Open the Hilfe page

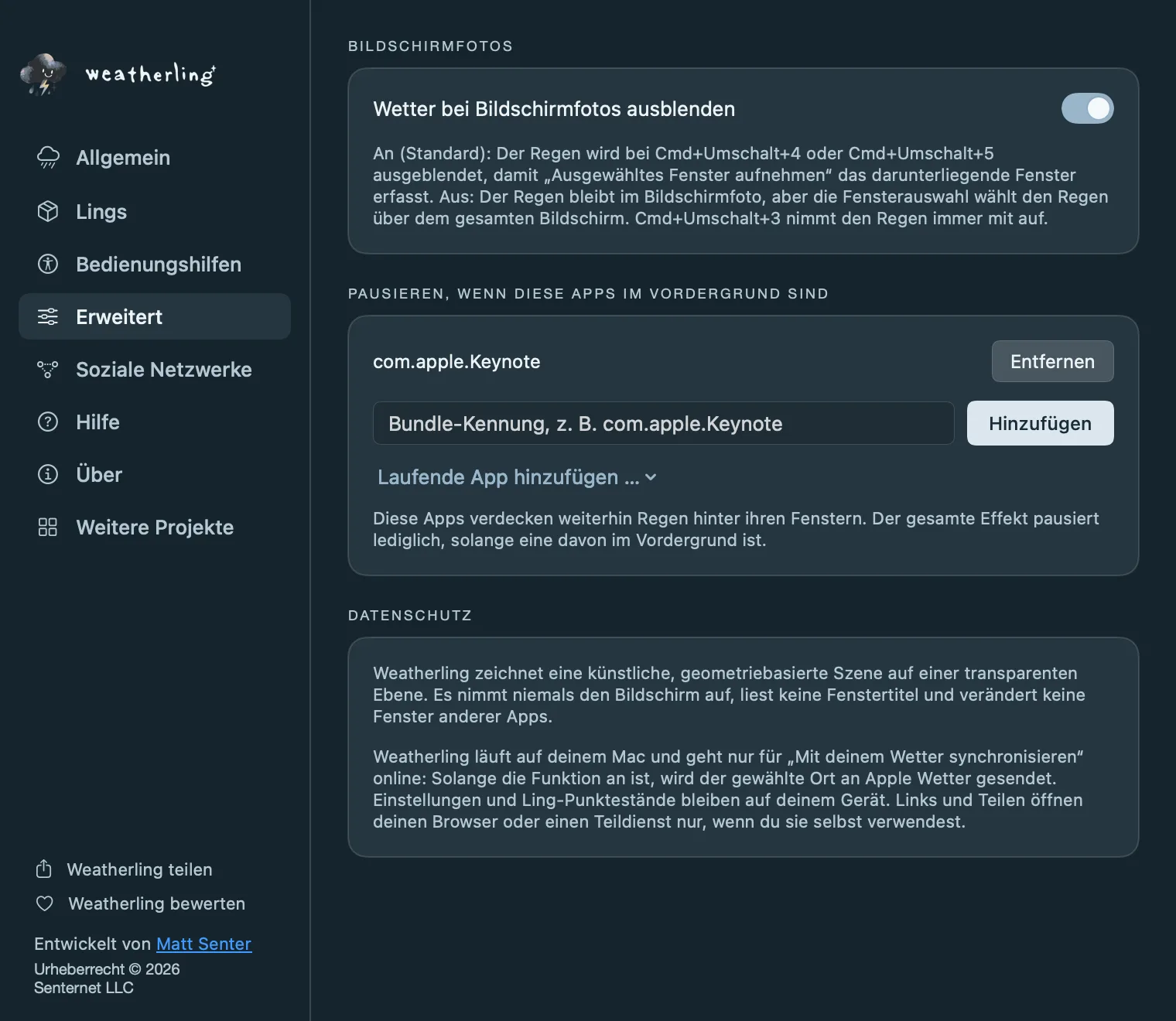[x=155, y=422]
